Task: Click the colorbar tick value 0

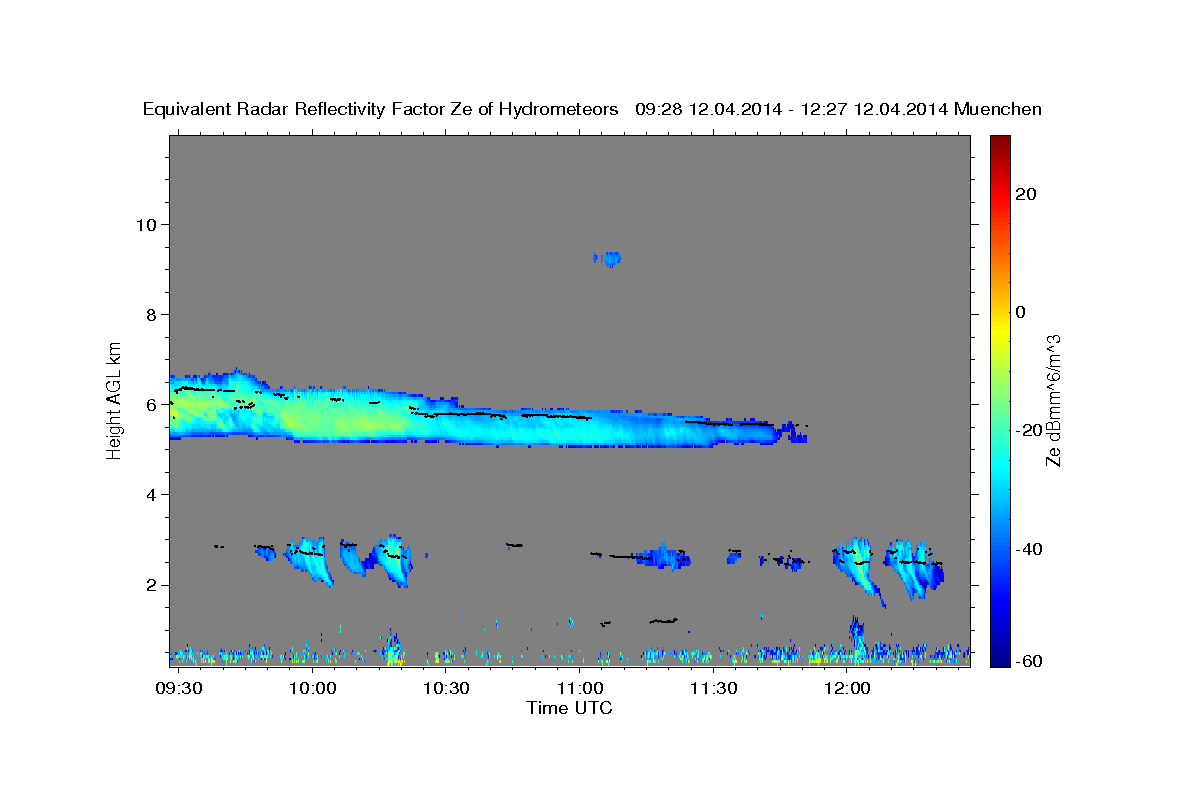Action: [x=1021, y=312]
